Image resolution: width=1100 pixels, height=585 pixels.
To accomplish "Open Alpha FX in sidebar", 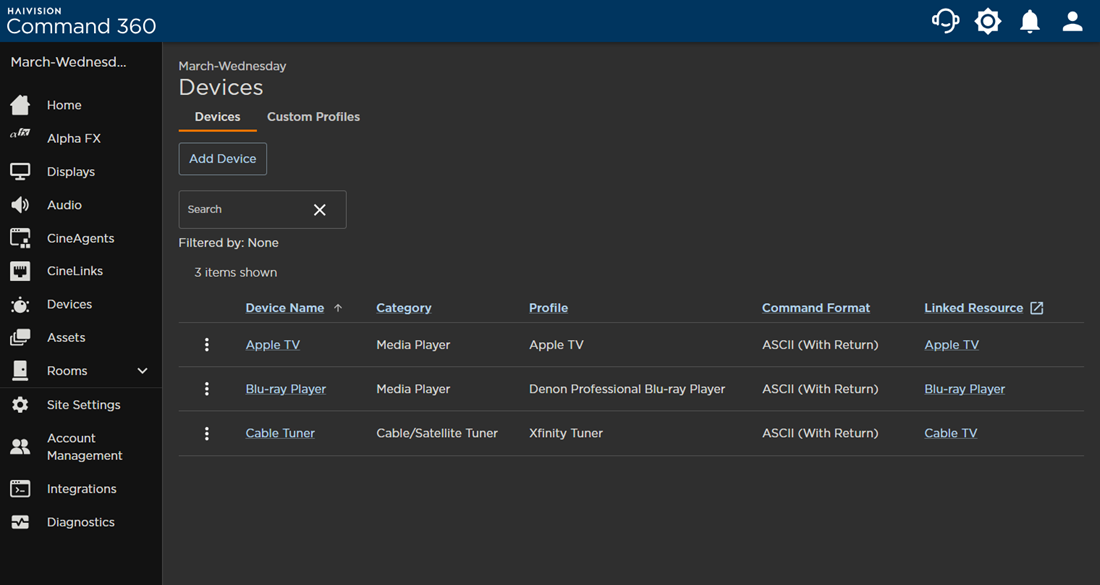I will 74,138.
